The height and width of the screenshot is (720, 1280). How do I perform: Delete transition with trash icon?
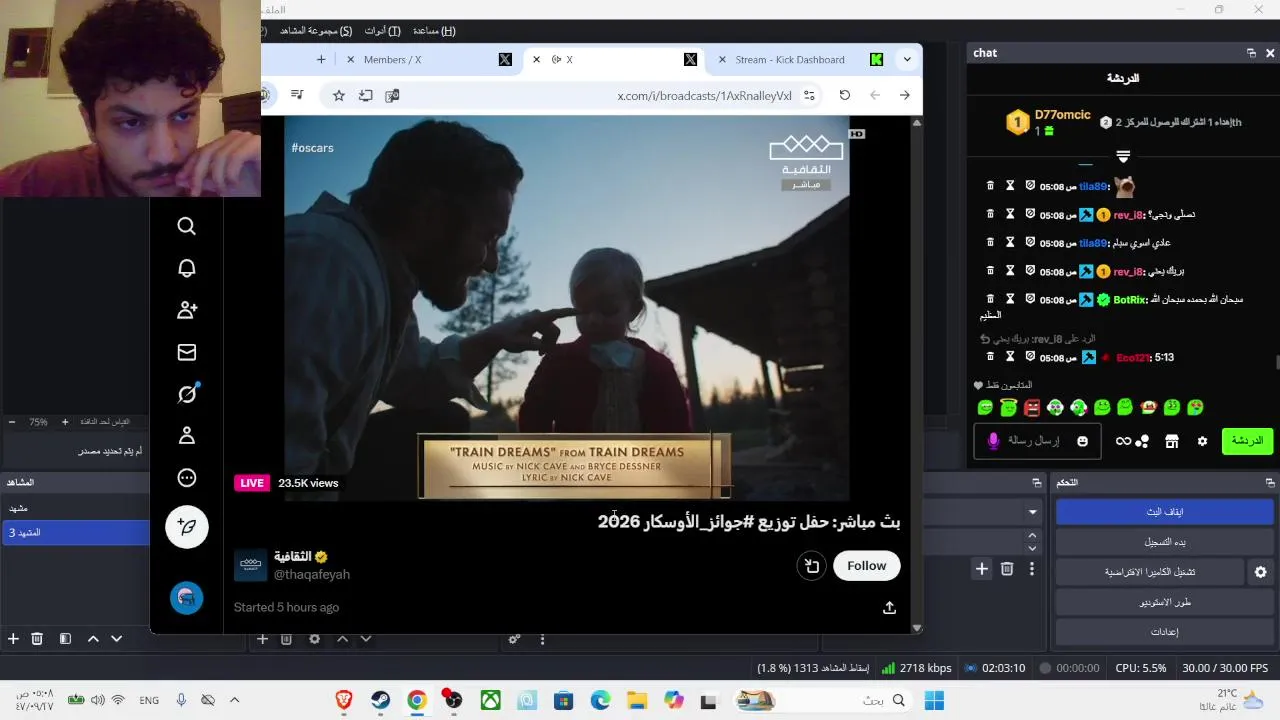coord(1007,569)
